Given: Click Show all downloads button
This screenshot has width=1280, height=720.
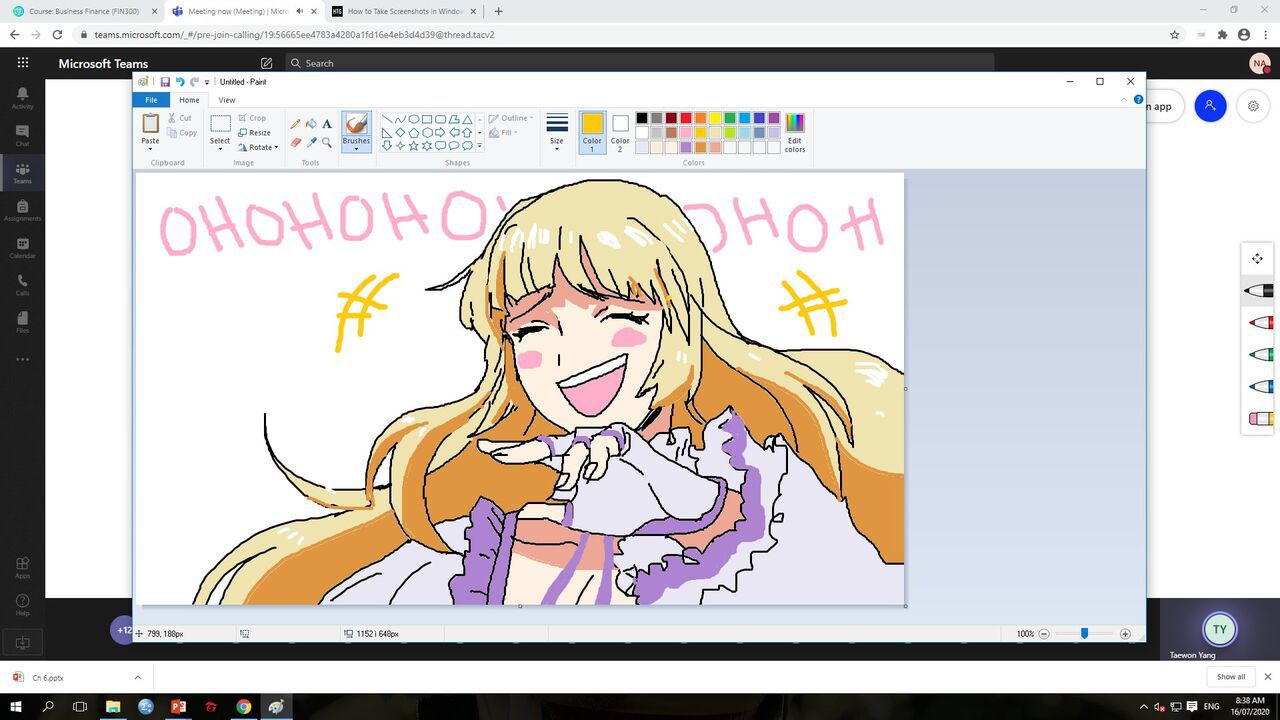Looking at the screenshot, I should click(x=1231, y=677).
